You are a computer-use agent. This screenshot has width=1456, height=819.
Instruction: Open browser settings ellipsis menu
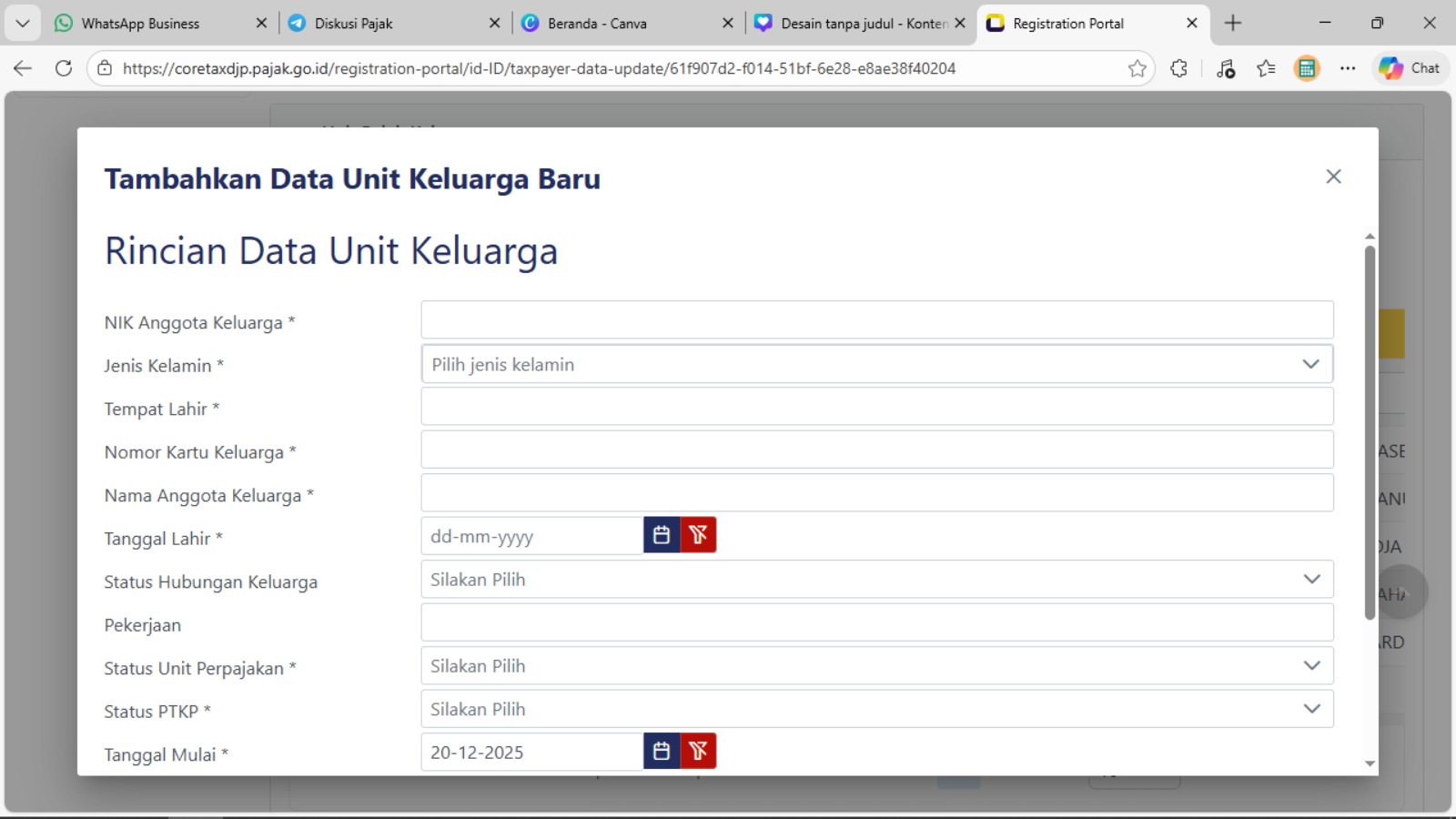pyautogui.click(x=1348, y=68)
